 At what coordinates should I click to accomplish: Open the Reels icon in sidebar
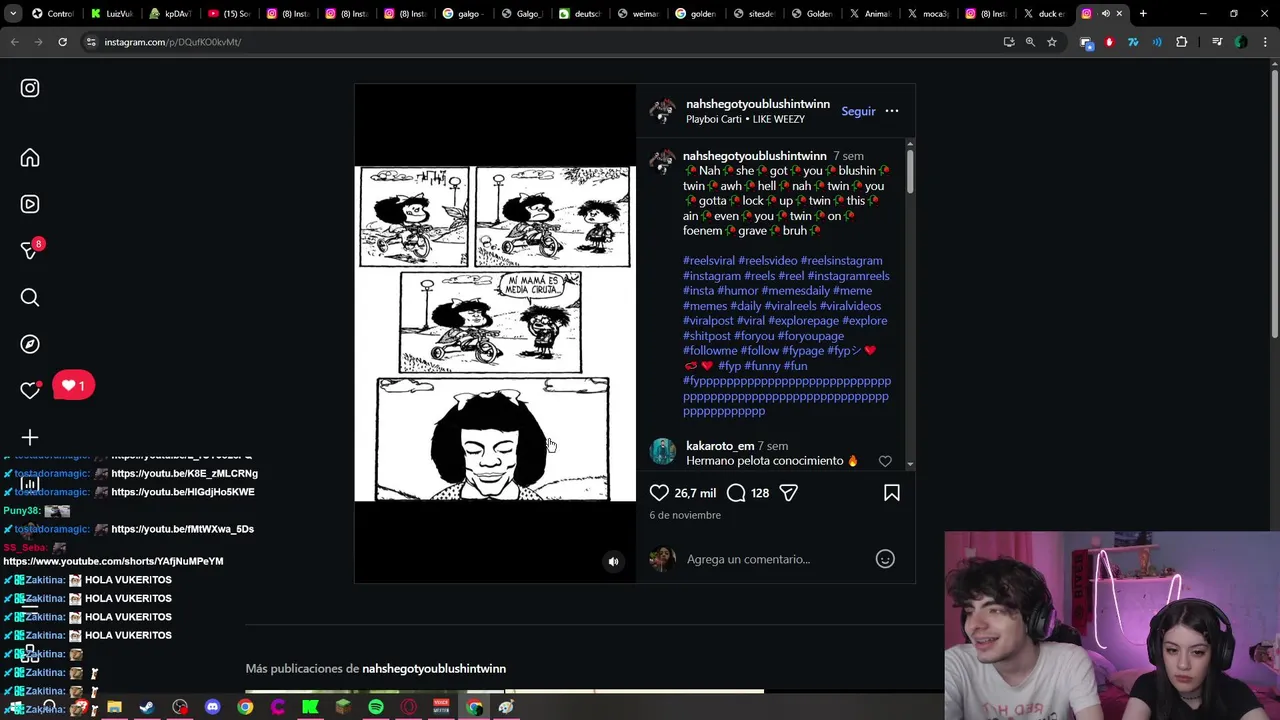30,204
